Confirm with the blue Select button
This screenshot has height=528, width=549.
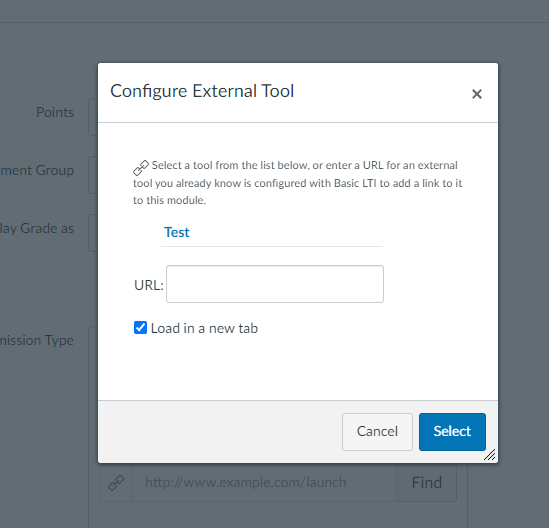point(452,431)
